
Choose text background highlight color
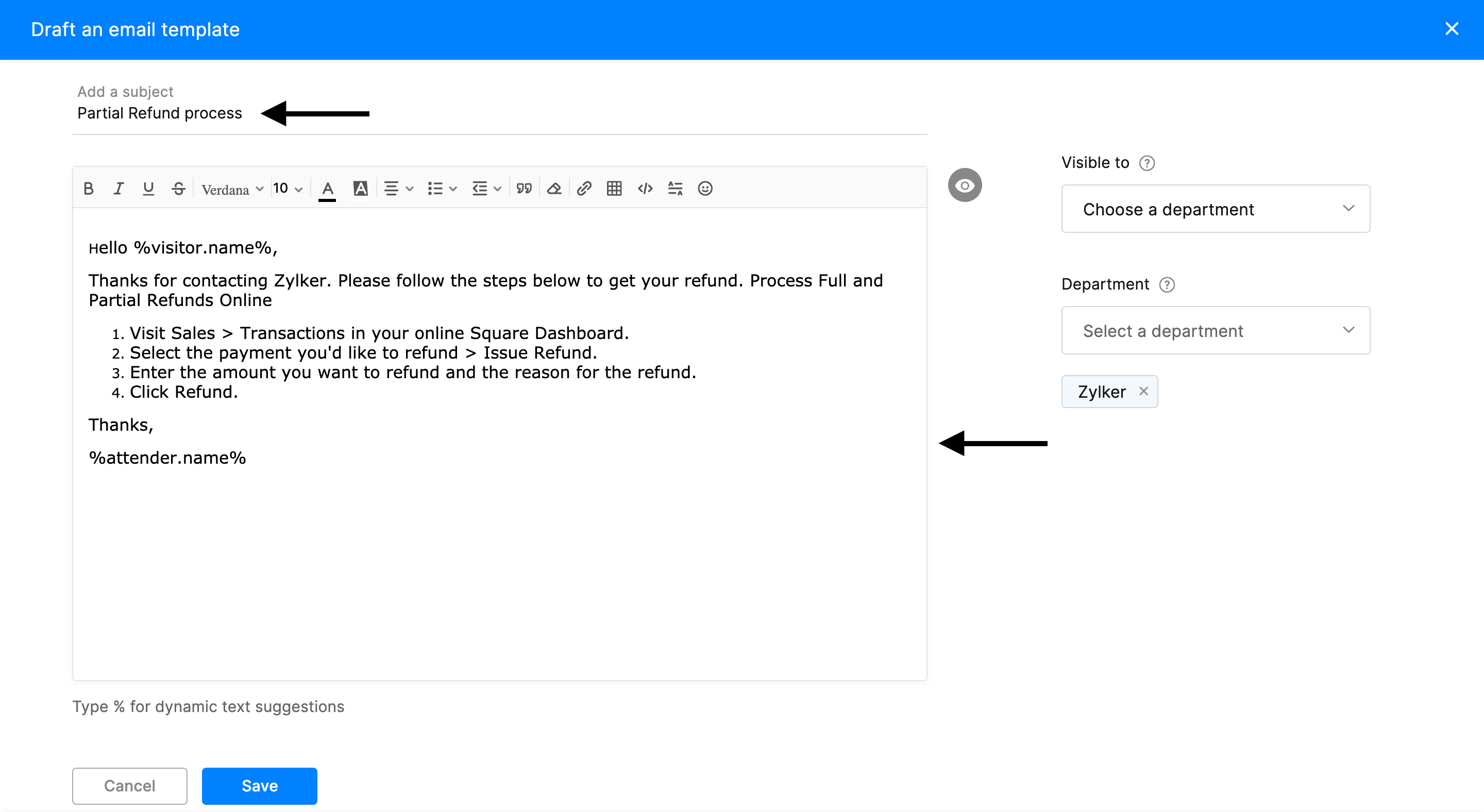[360, 188]
